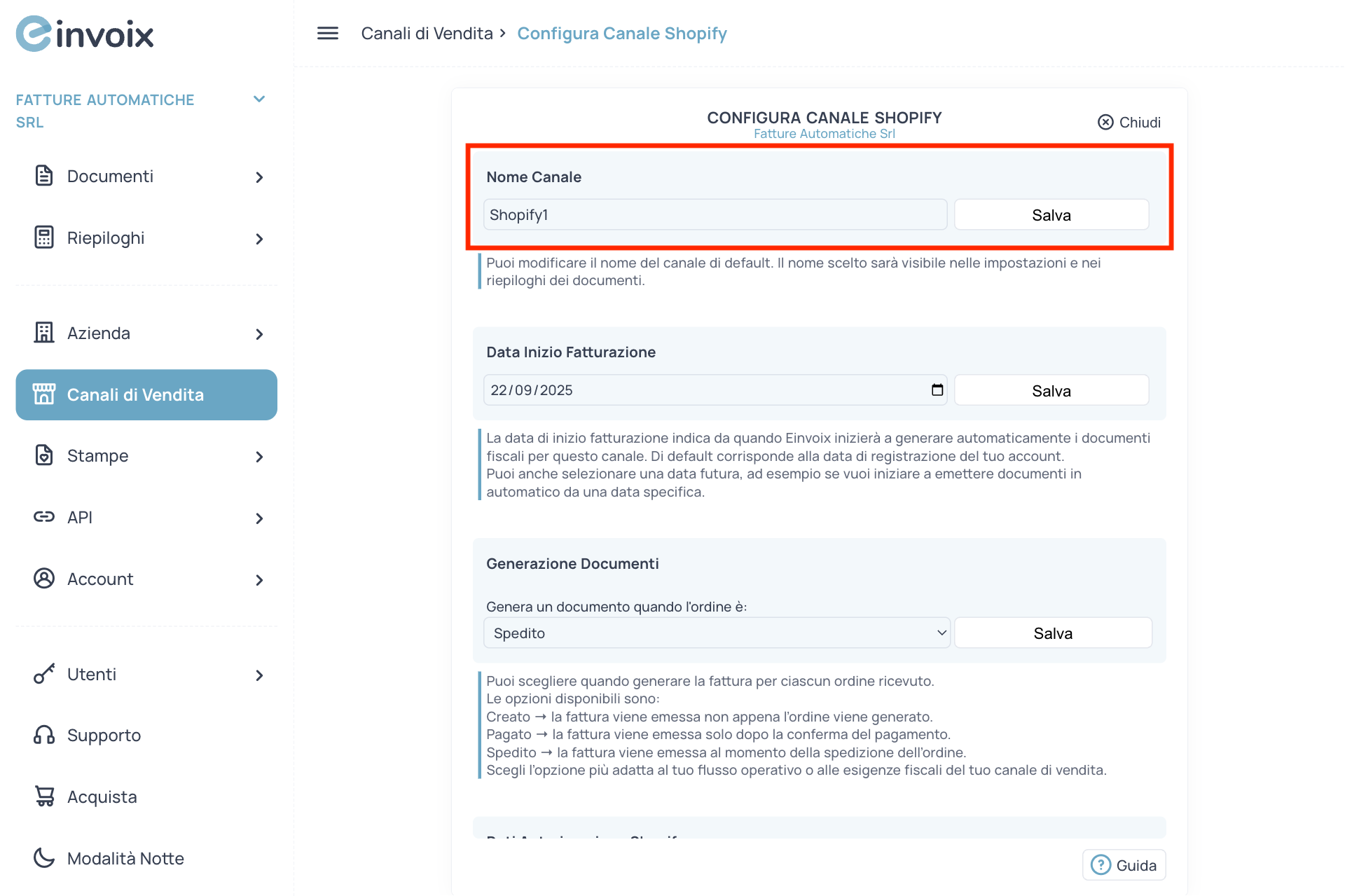This screenshot has width=1345, height=896.
Task: Open the sidebar hamburger menu
Action: coord(326,33)
